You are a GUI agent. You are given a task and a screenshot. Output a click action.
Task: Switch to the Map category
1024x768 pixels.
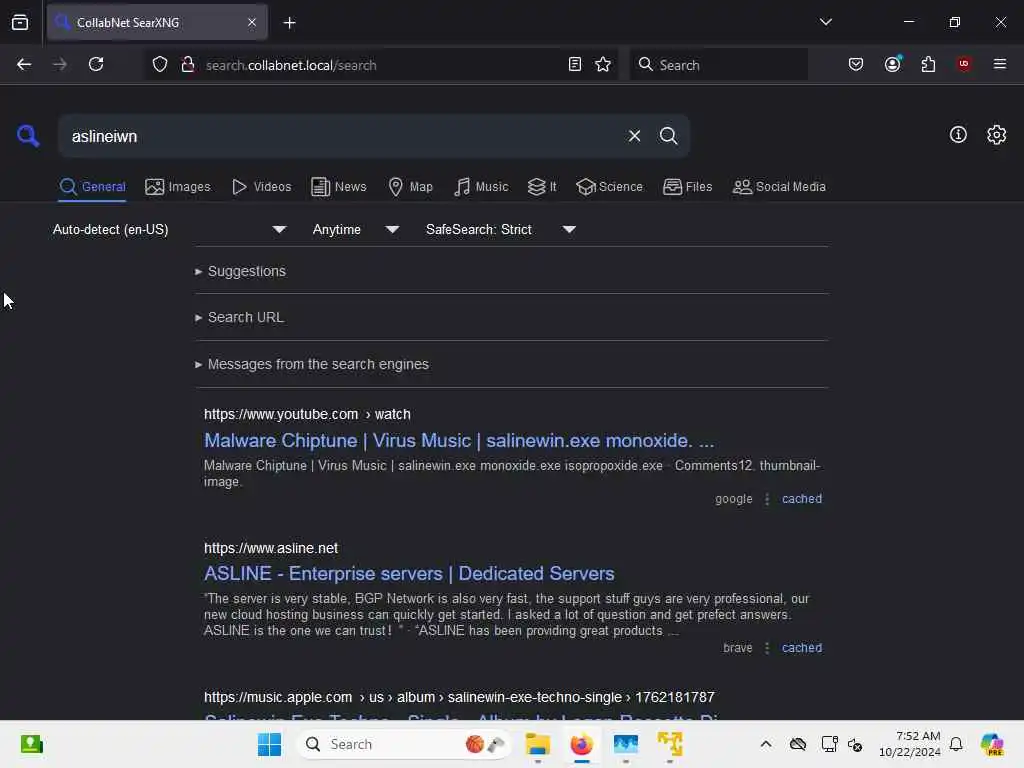pyautogui.click(x=410, y=187)
